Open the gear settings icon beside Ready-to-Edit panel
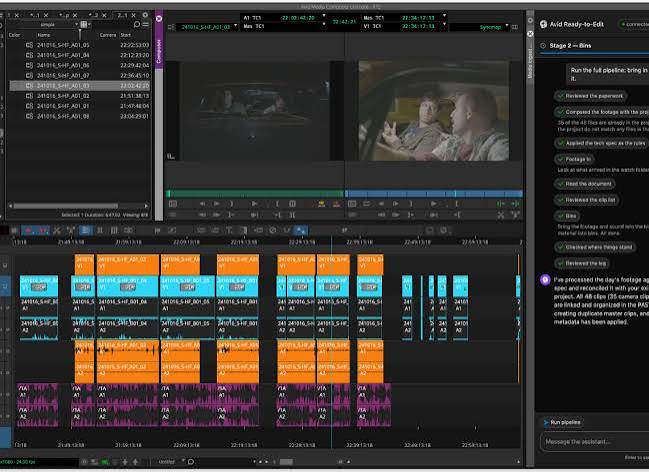This screenshot has height=472, width=649. point(530,20)
